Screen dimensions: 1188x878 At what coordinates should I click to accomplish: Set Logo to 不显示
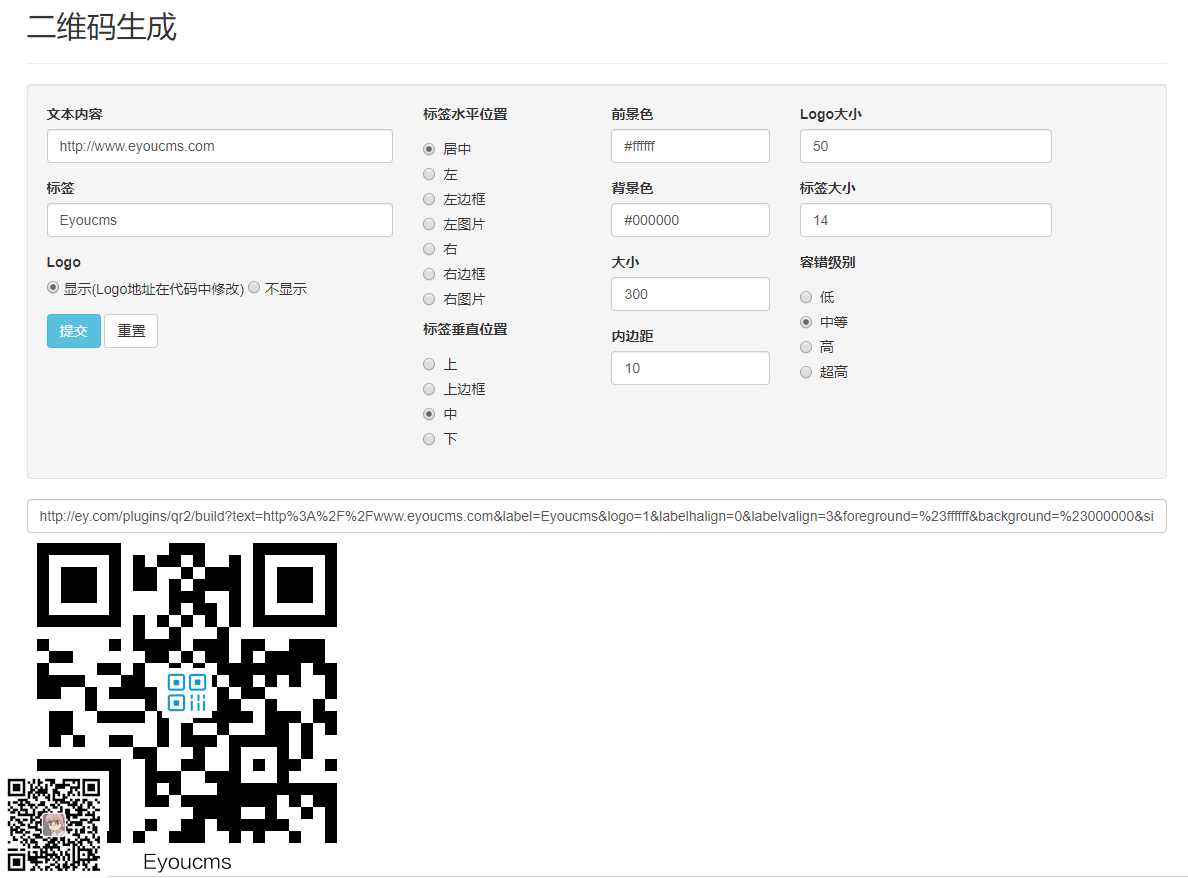(254, 287)
